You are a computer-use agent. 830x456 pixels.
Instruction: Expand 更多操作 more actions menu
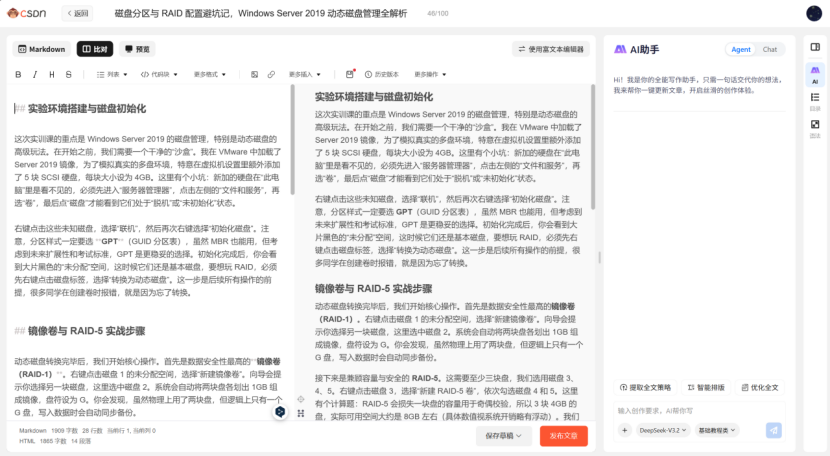click(x=430, y=75)
